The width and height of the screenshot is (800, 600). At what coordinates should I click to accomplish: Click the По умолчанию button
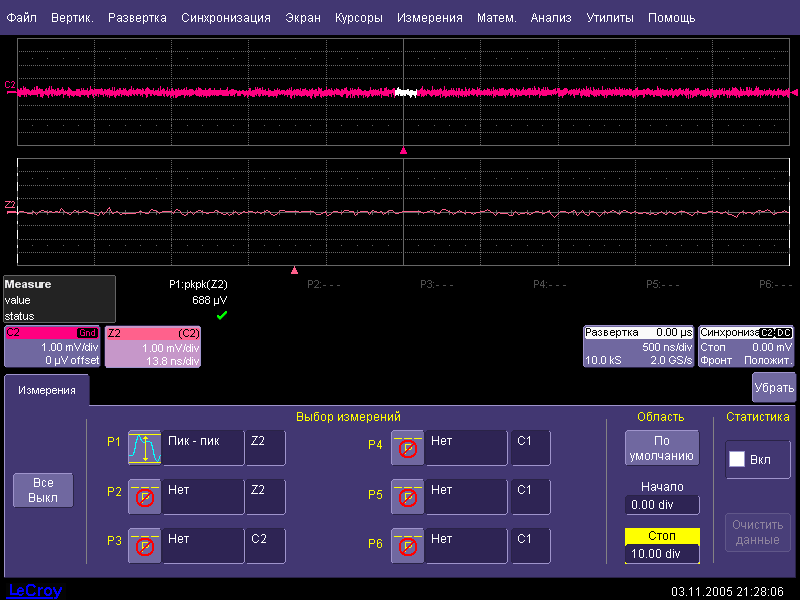(661, 448)
